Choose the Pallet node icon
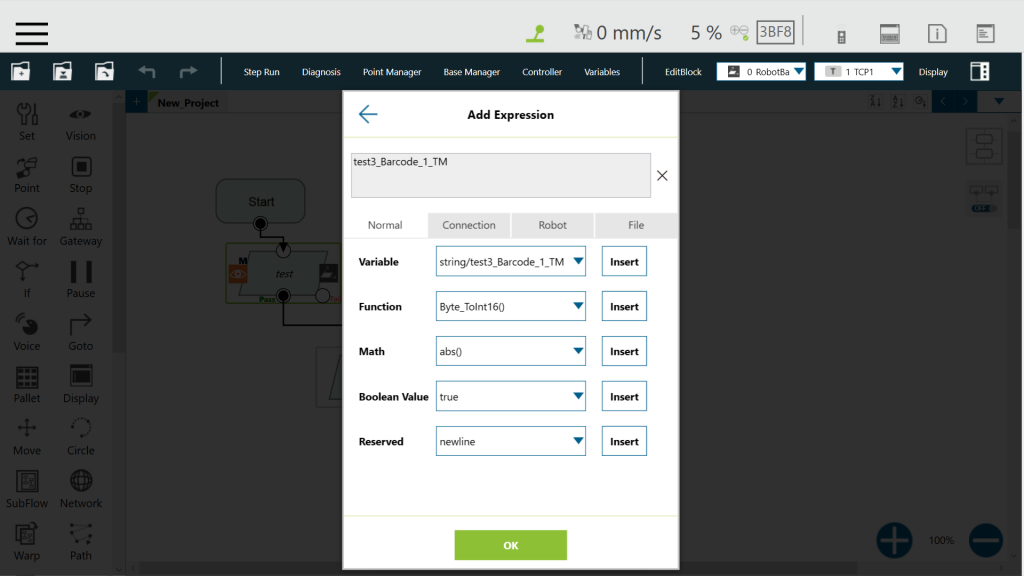This screenshot has width=1024, height=576. pos(27,377)
